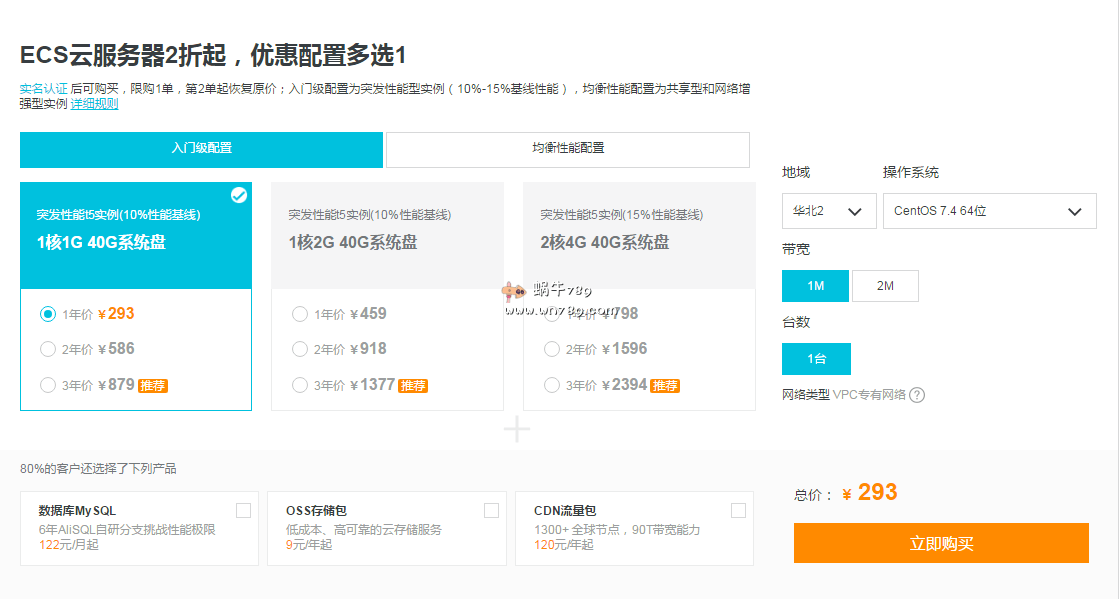Click the checkmark badge on the selected 1核1G card
This screenshot has width=1119, height=599.
[239, 195]
